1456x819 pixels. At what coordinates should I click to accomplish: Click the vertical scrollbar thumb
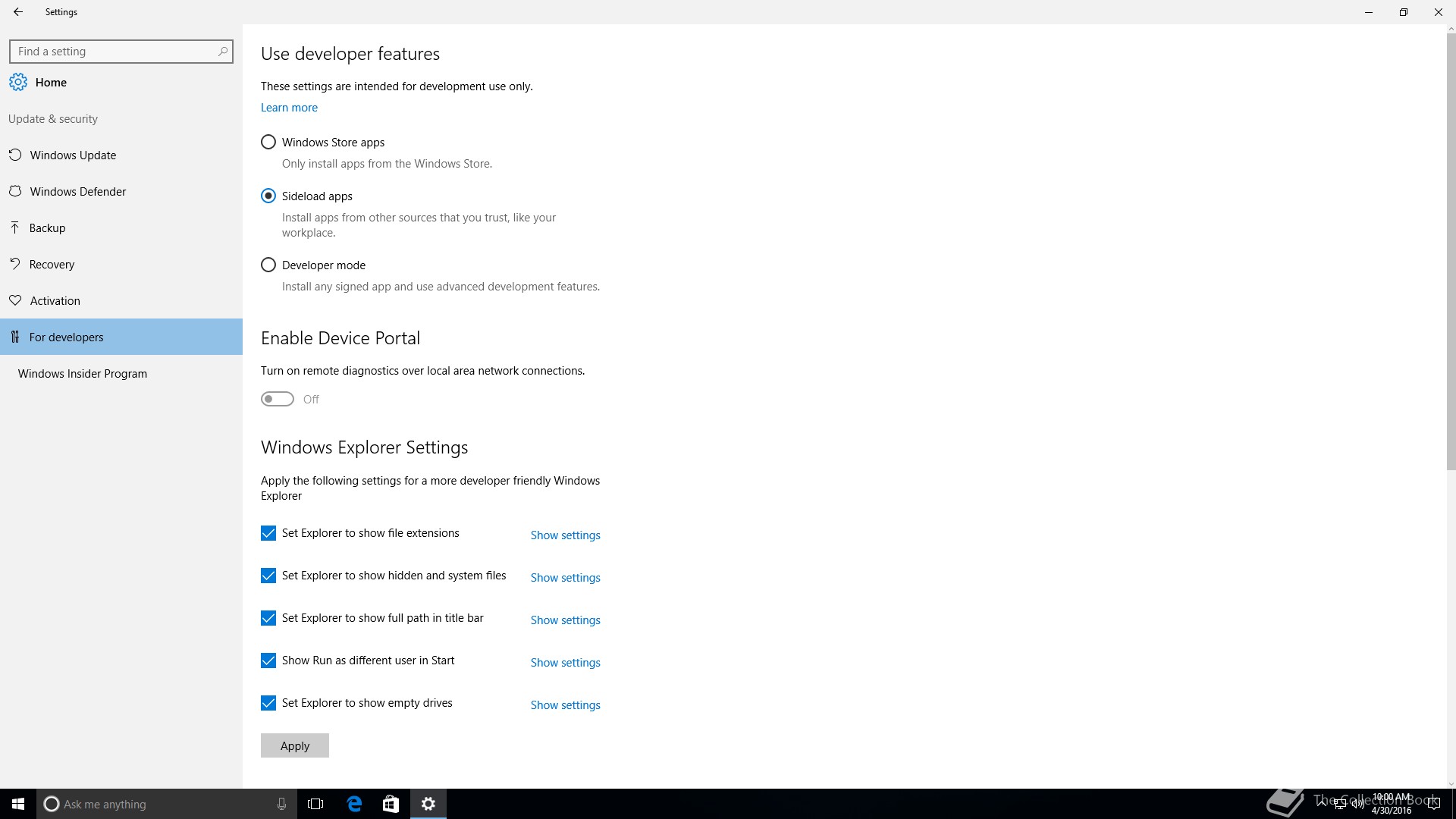pyautogui.click(x=1451, y=250)
